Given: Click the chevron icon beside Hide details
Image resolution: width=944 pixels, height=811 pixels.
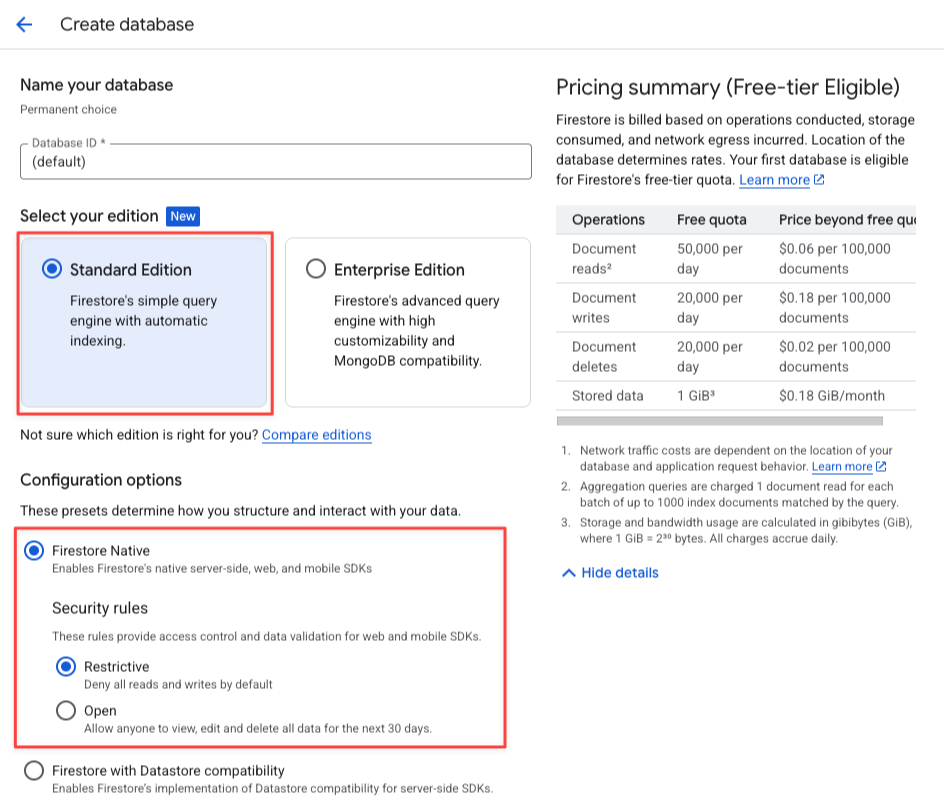Looking at the screenshot, I should [x=568, y=573].
